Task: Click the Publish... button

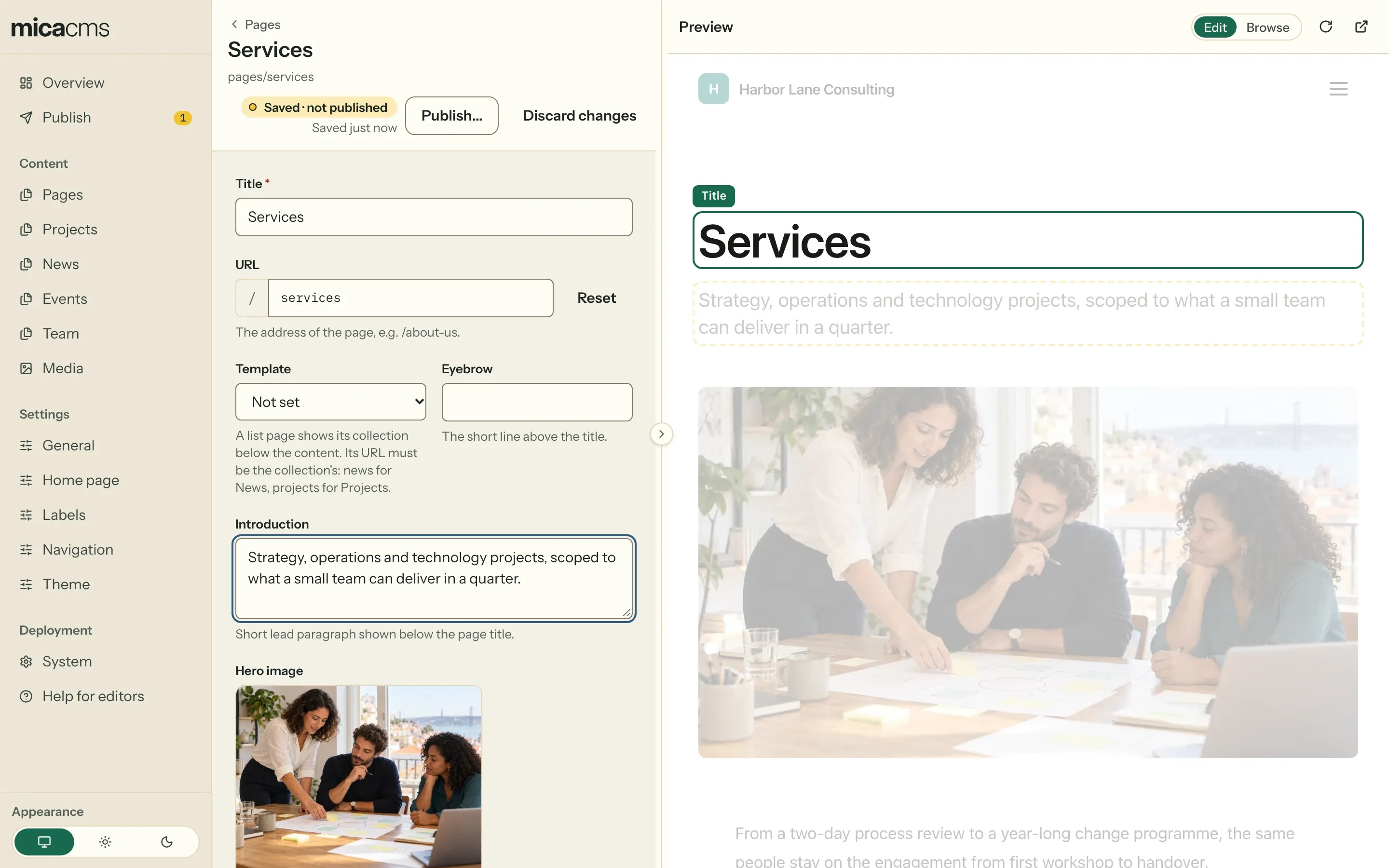Action: (x=452, y=115)
